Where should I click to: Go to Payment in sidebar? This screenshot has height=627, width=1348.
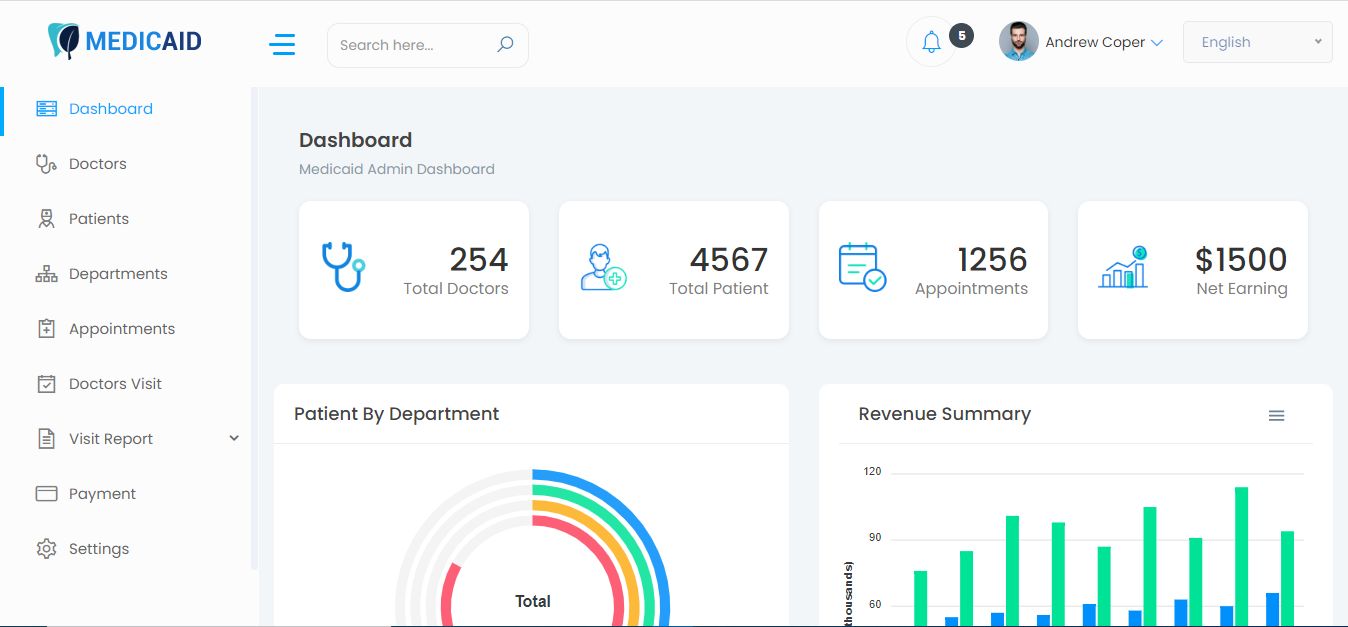[x=102, y=494]
